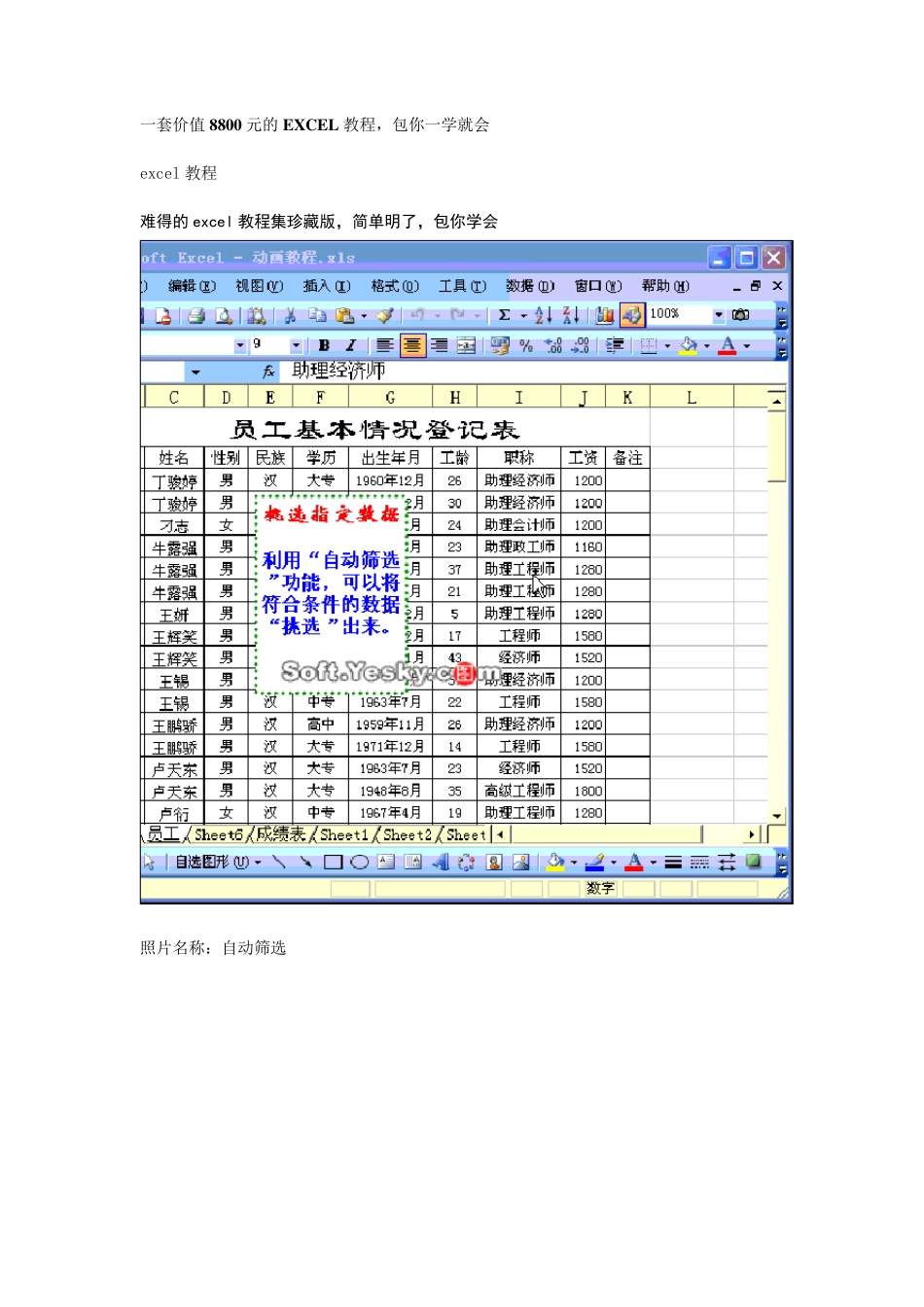
Task: Click the fx Insert Function button
Action: click(x=268, y=371)
